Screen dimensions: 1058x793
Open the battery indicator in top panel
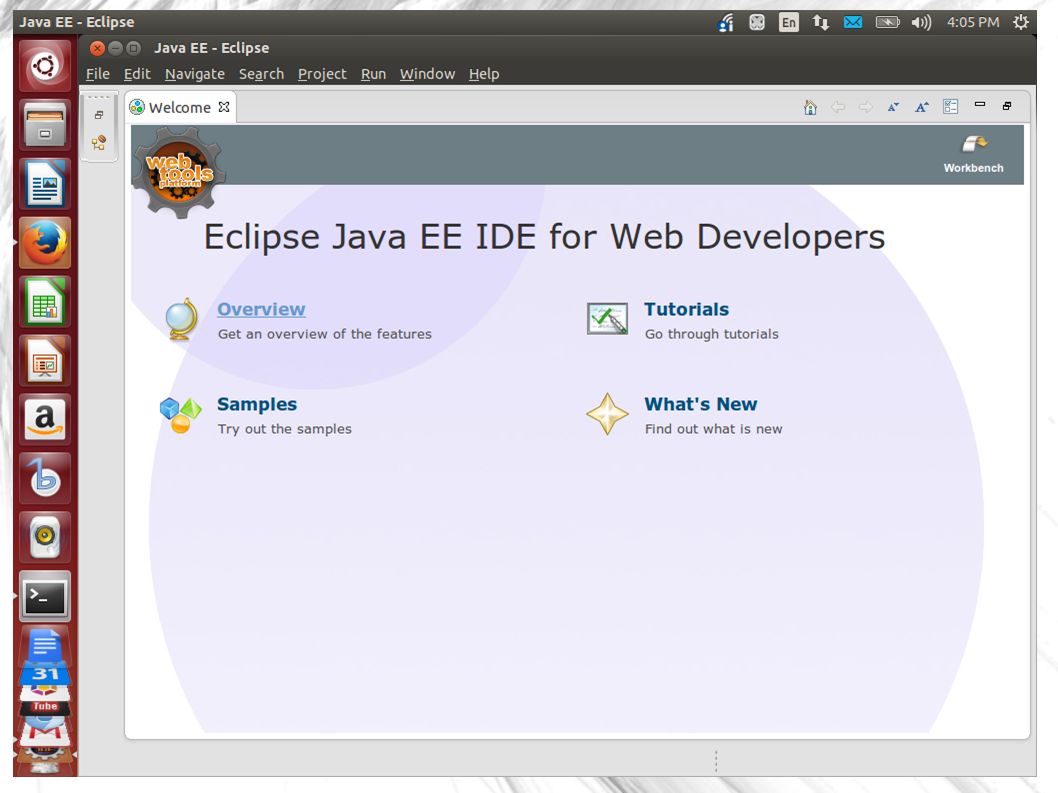coord(887,22)
